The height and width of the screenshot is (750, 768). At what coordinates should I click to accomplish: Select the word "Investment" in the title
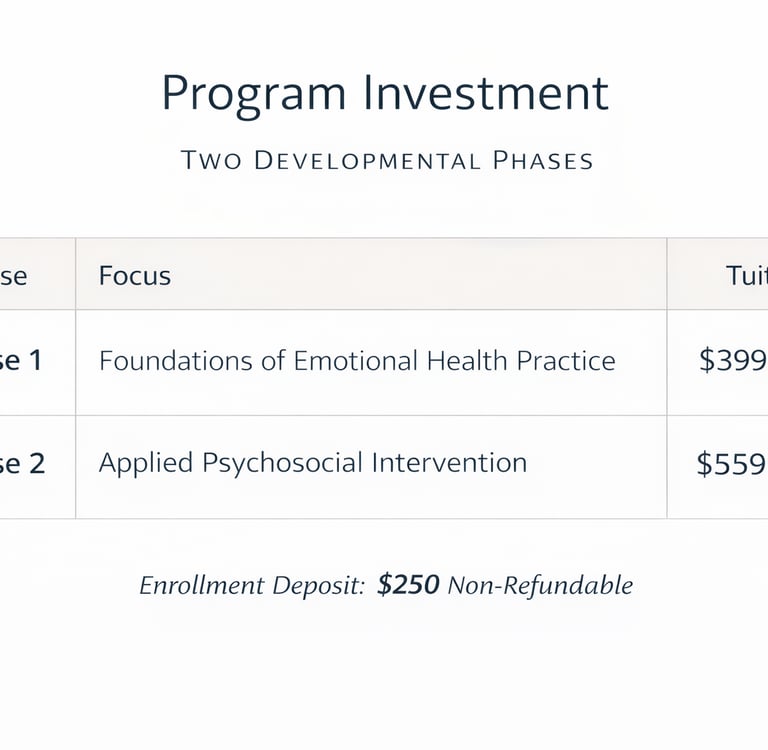click(x=486, y=94)
